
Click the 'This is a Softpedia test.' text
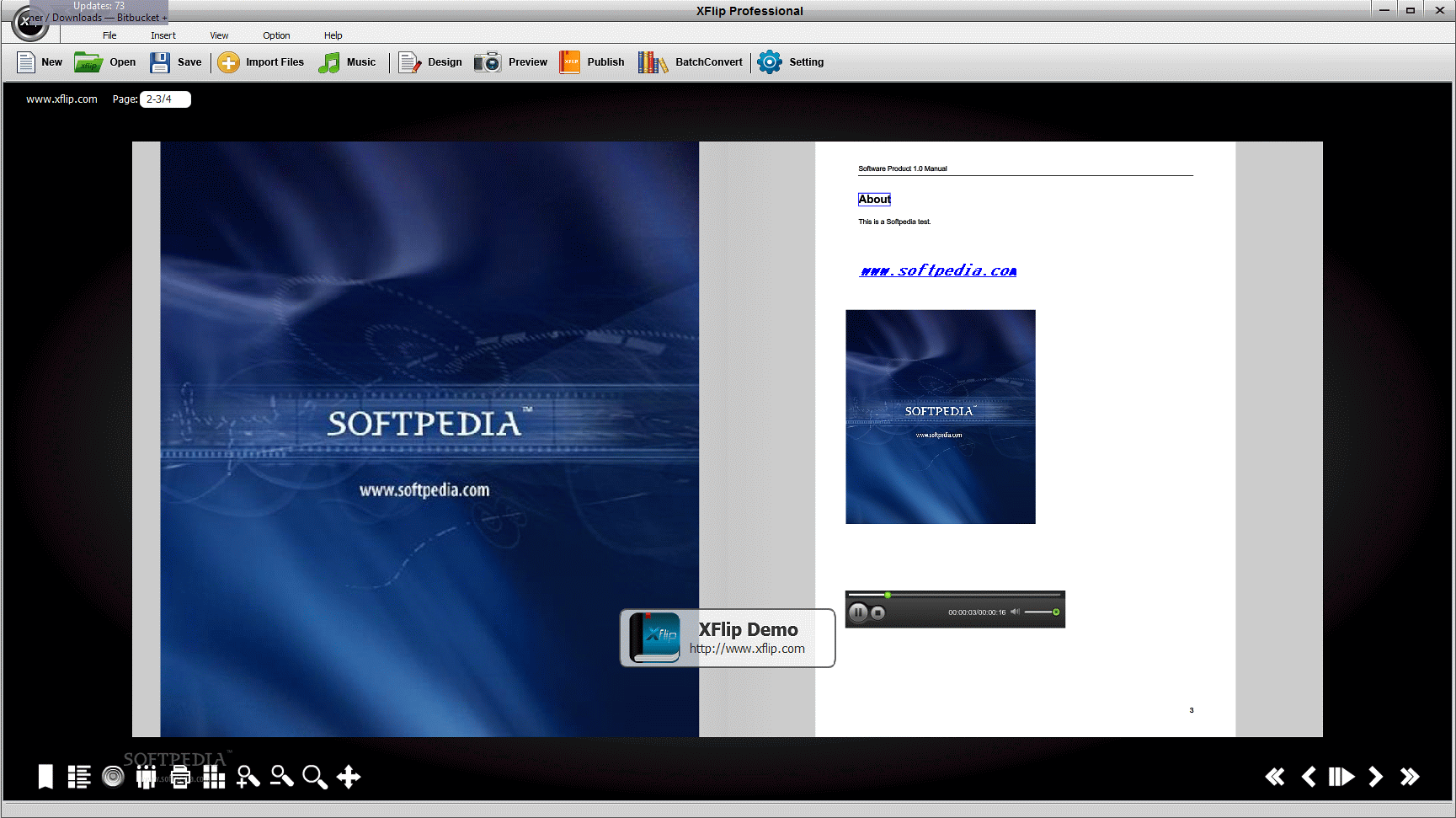pyautogui.click(x=894, y=222)
